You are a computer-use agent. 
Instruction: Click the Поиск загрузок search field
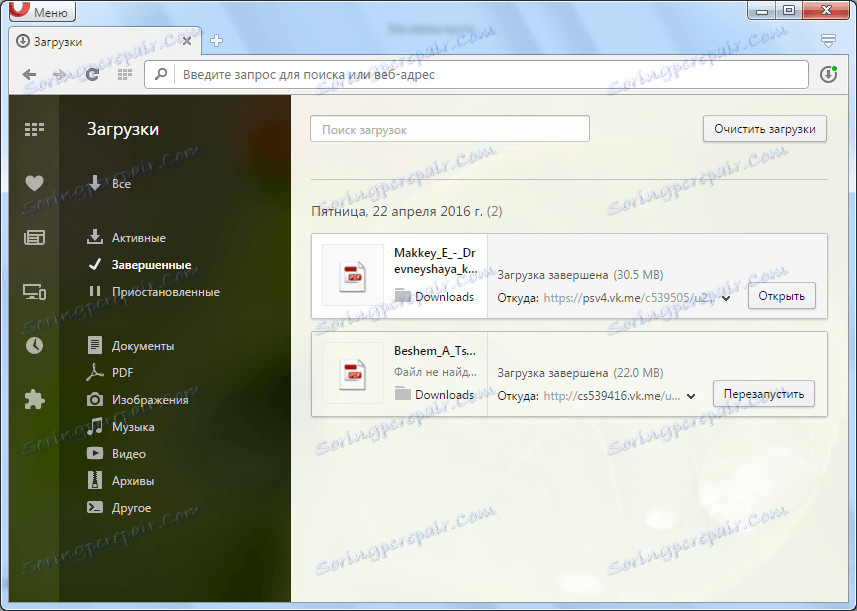coord(450,129)
